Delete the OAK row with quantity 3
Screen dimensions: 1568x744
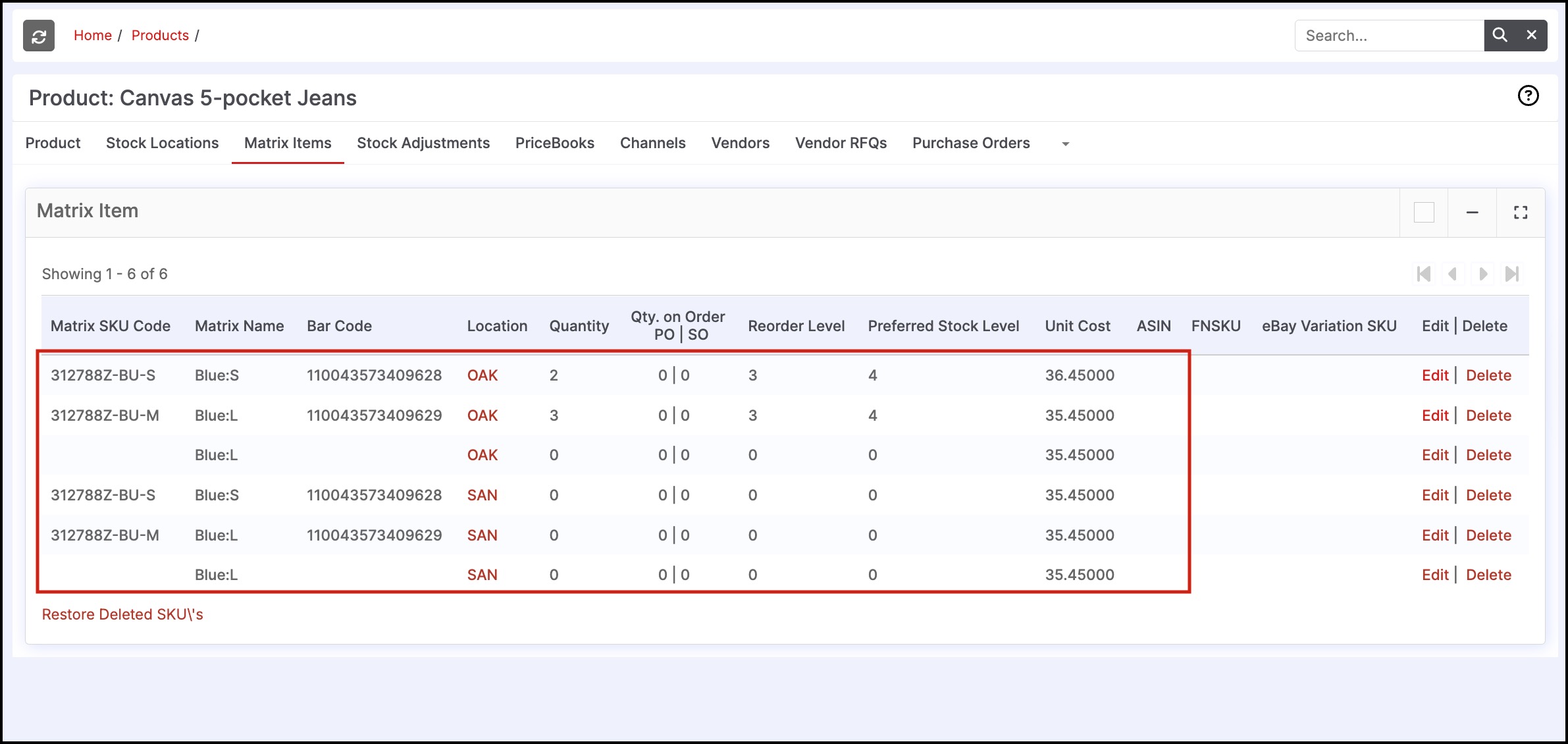pyautogui.click(x=1488, y=415)
